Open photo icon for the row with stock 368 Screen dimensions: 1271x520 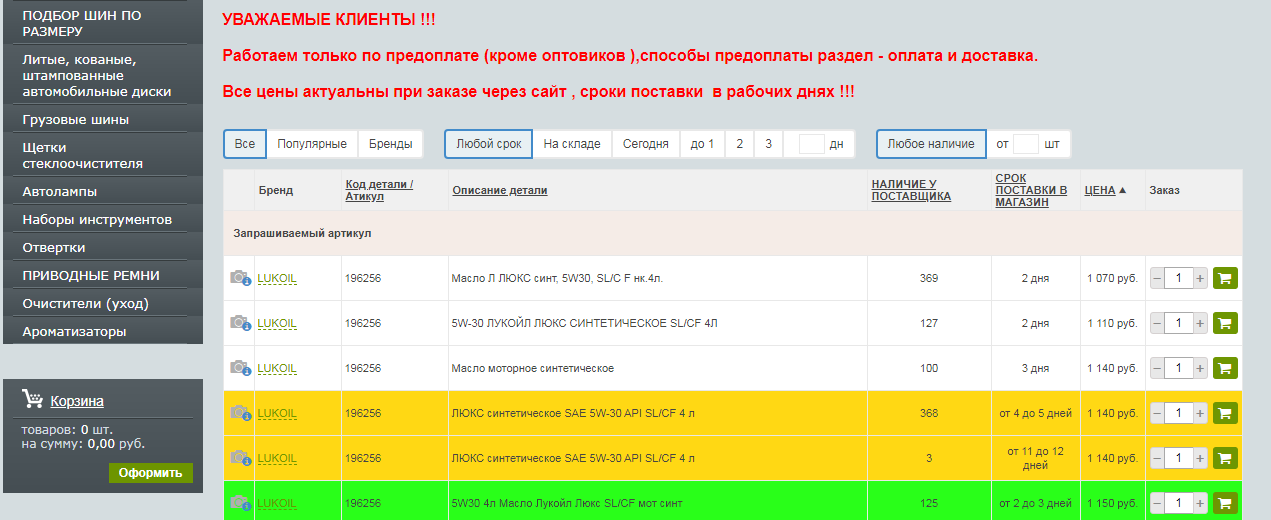[240, 412]
